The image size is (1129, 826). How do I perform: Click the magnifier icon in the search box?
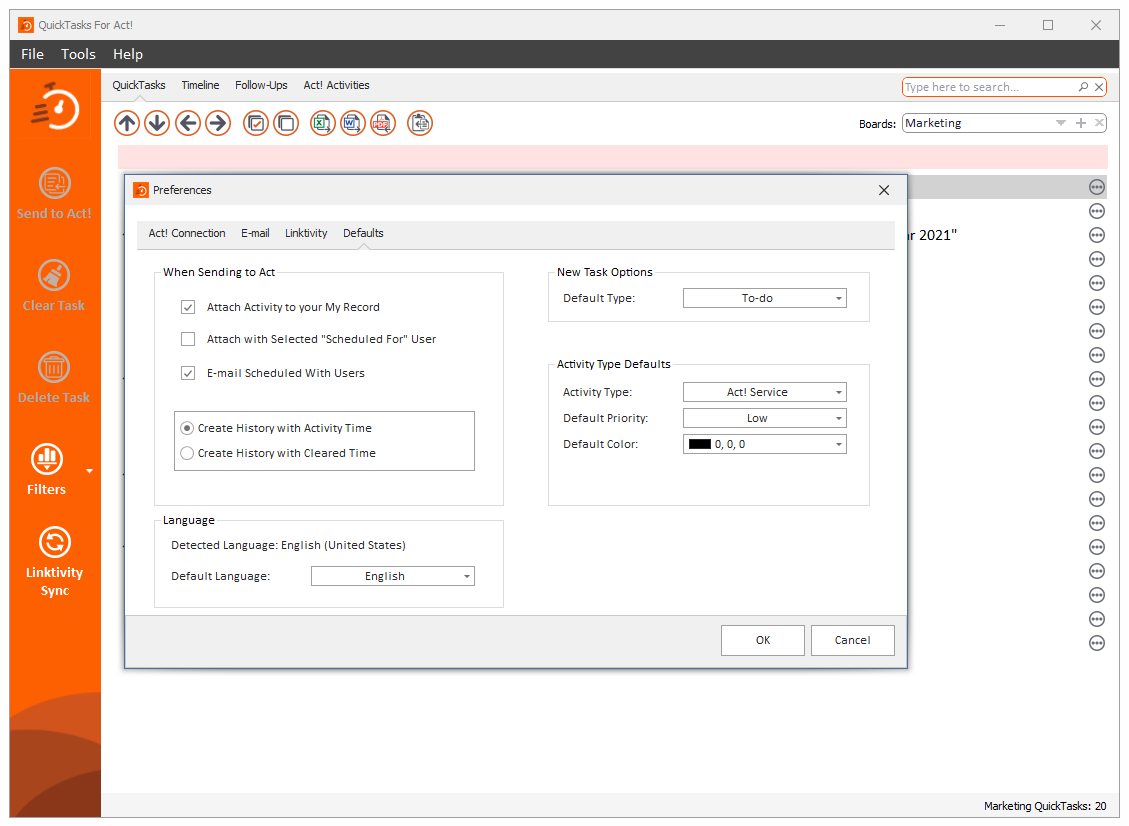[x=1083, y=87]
